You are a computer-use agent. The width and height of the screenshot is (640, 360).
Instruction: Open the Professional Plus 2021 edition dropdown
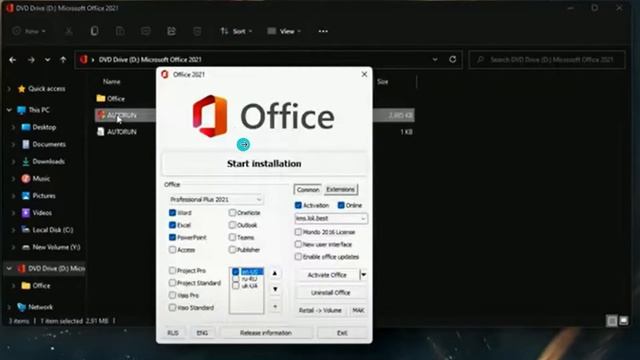[216, 200]
